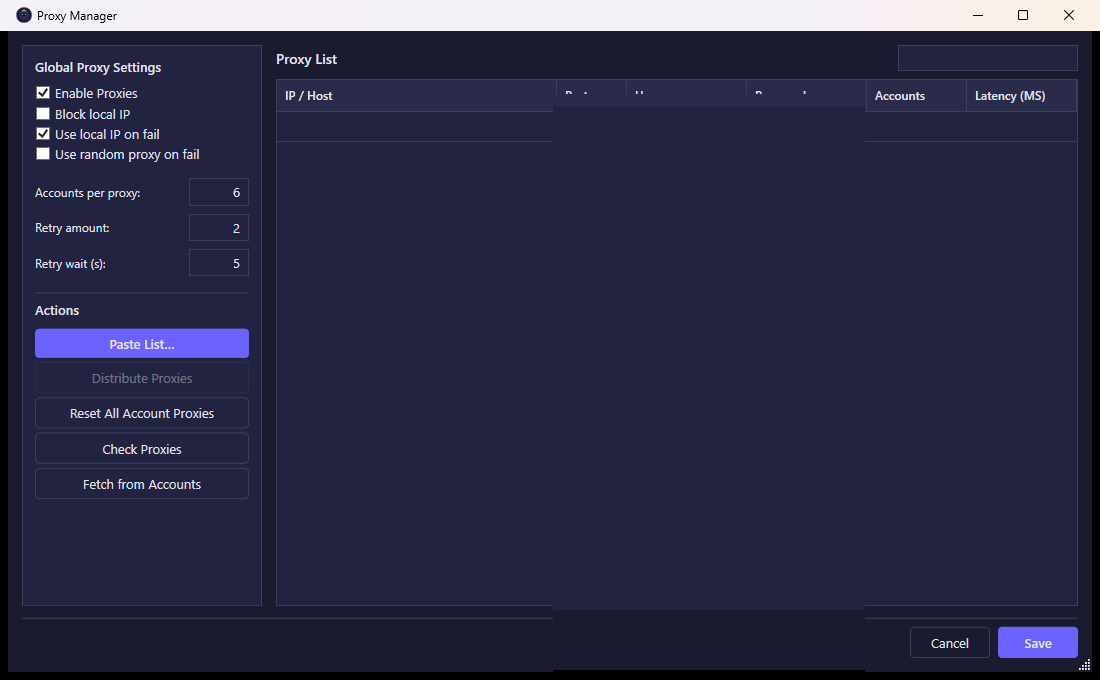Click the Proxy Manager app icon
1100x680 pixels.
[24, 15]
